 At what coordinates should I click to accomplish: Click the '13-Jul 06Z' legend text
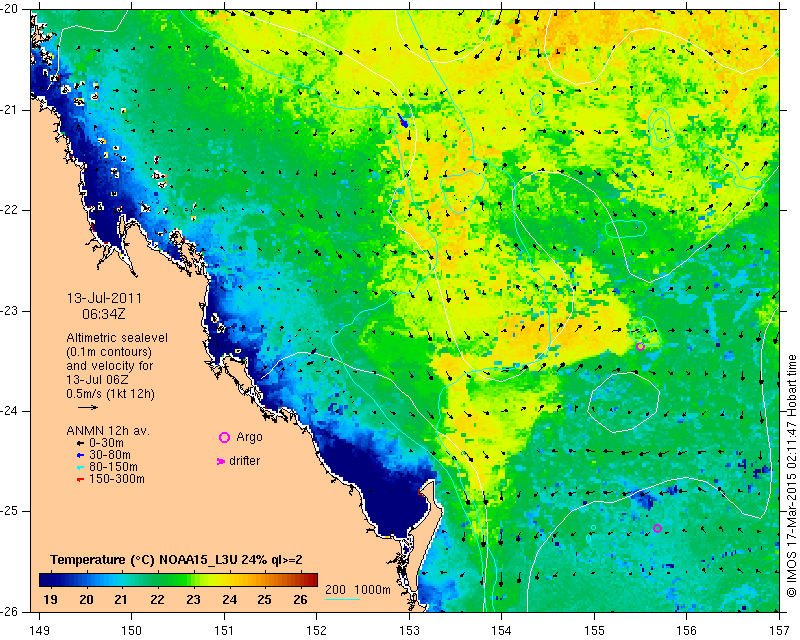tap(97, 380)
